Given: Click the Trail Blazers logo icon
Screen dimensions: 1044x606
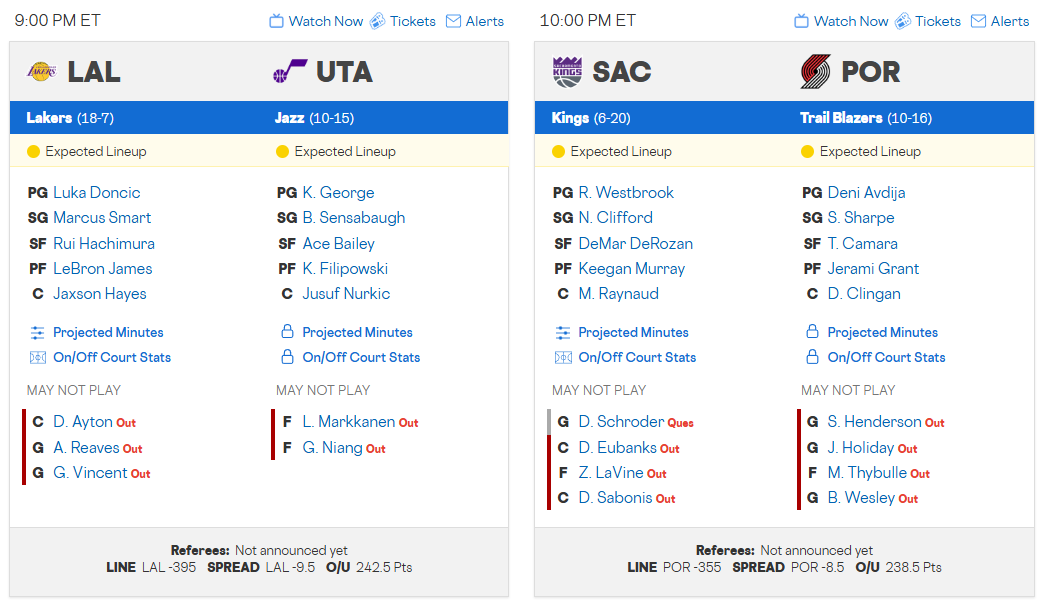Looking at the screenshot, I should tap(816, 72).
